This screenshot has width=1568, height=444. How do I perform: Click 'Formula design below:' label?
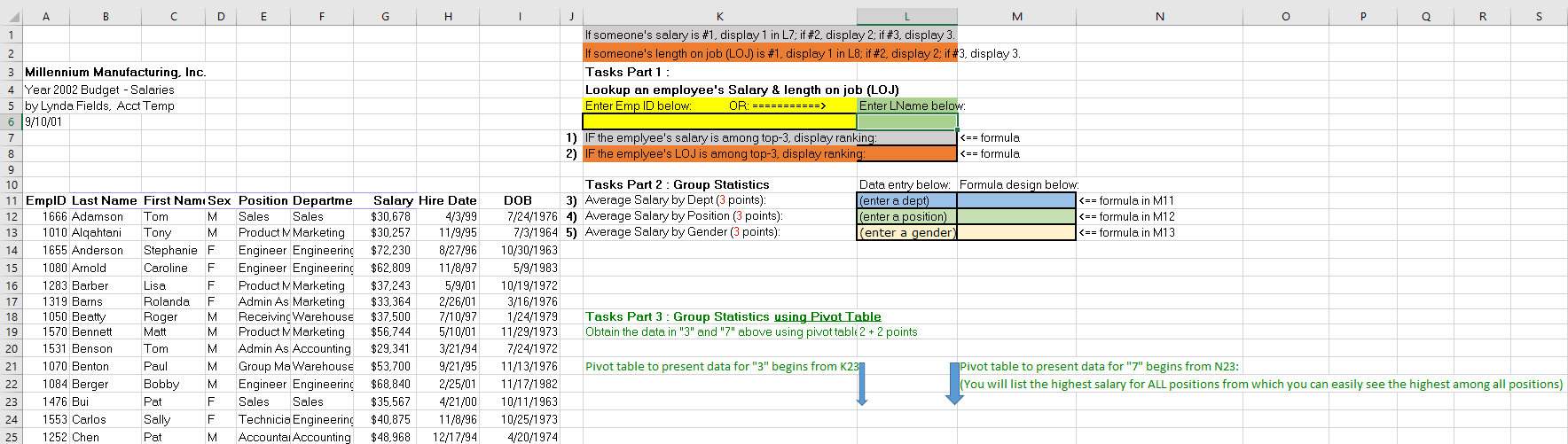pyautogui.click(x=1018, y=184)
